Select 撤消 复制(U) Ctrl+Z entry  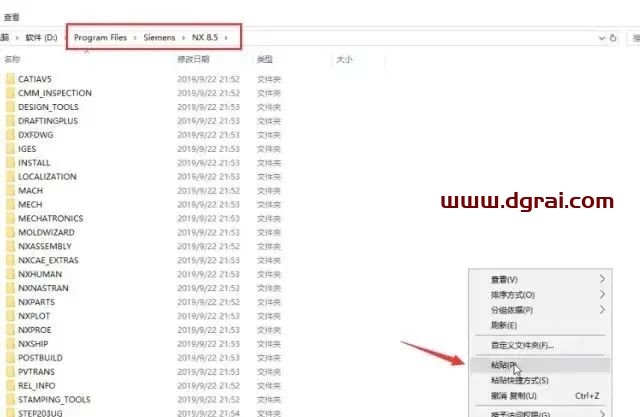click(x=540, y=396)
